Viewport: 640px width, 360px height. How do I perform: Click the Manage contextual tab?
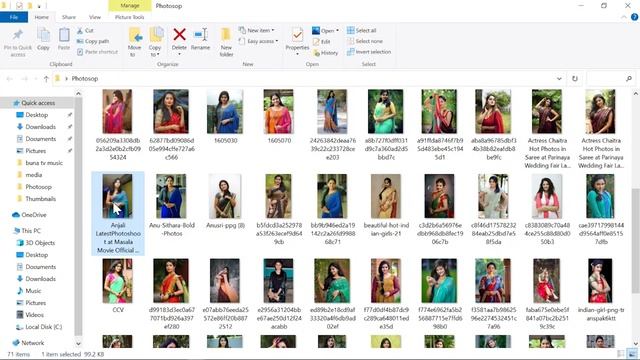(130, 6)
